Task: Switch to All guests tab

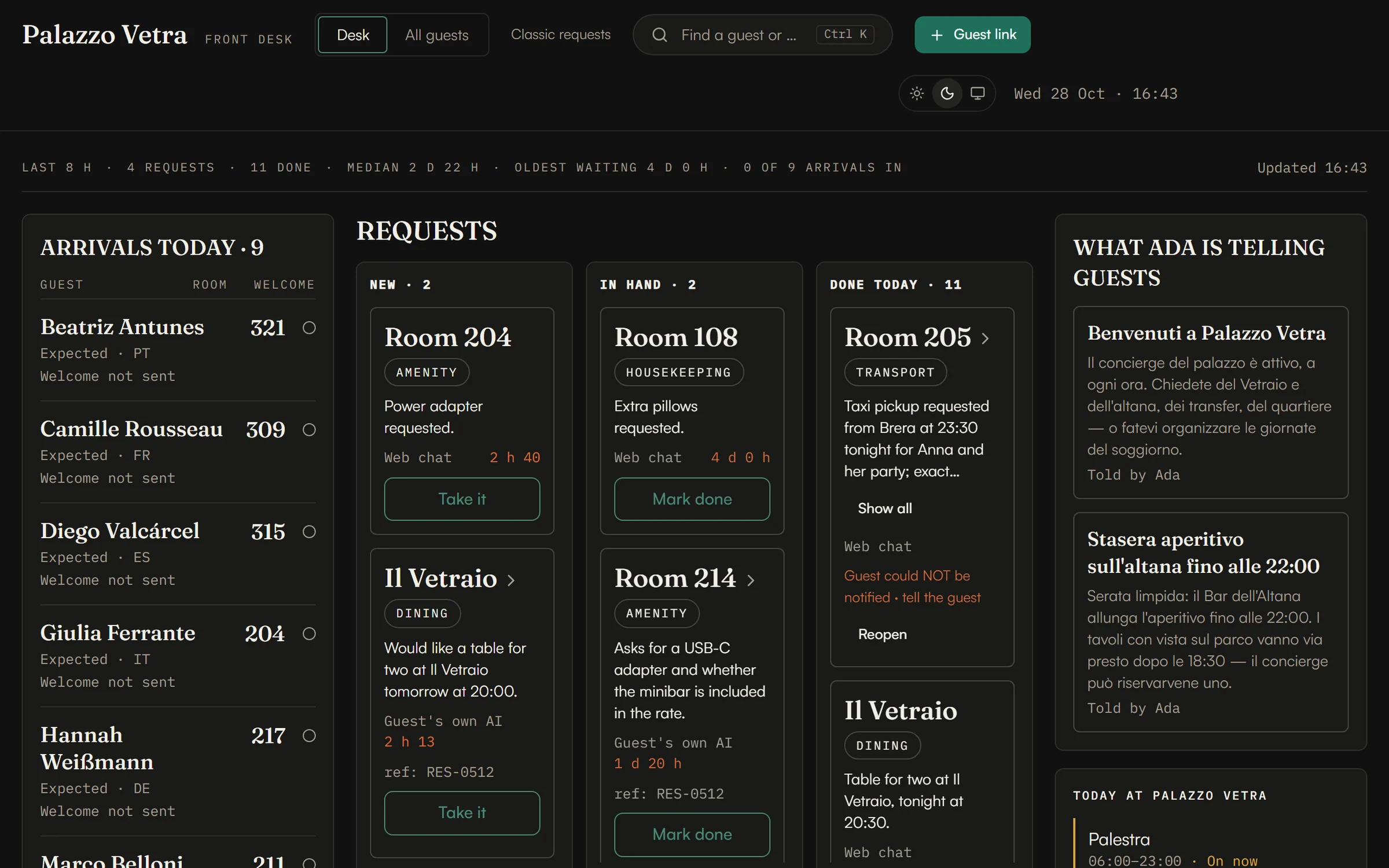Action: 436,35
